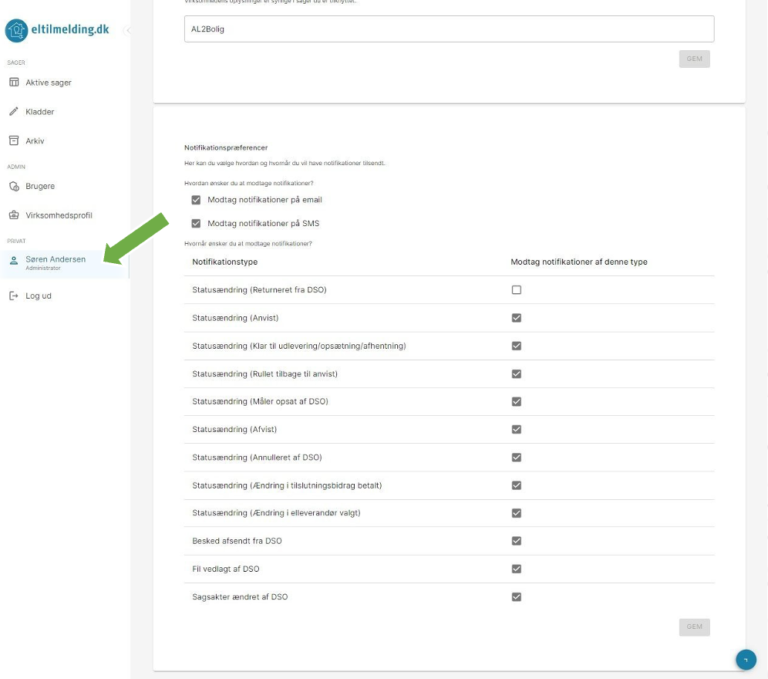
Task: Go to Brugere admin page
Action: pyautogui.click(x=40, y=186)
